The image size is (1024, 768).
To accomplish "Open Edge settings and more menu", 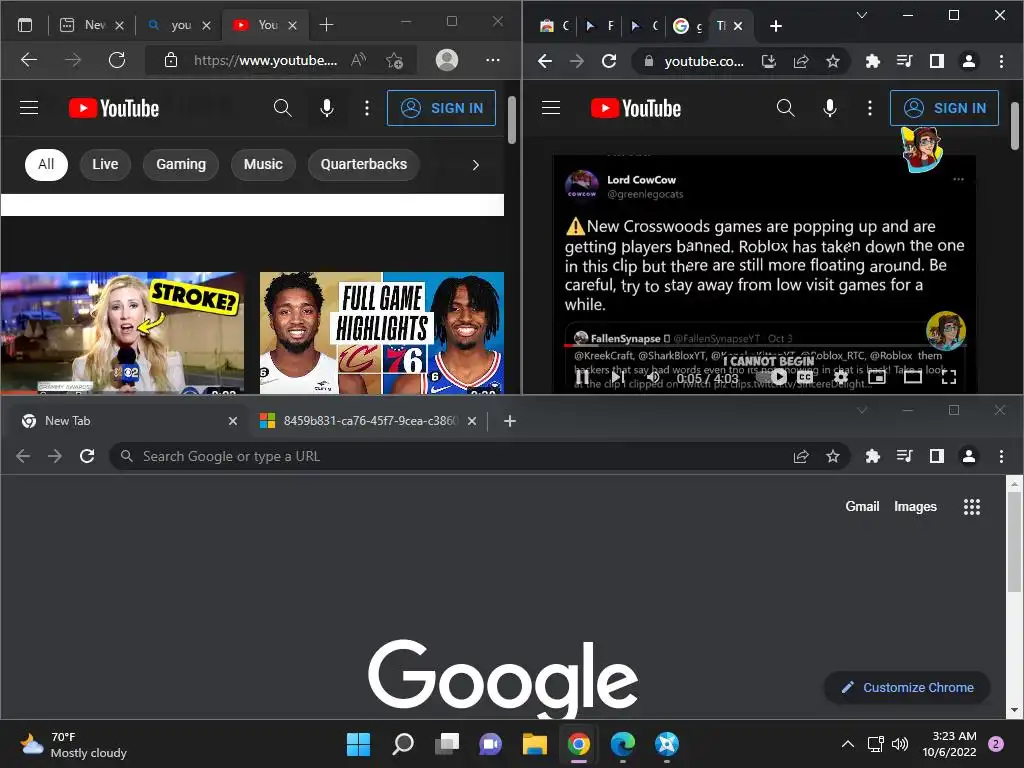I will click(x=493, y=60).
